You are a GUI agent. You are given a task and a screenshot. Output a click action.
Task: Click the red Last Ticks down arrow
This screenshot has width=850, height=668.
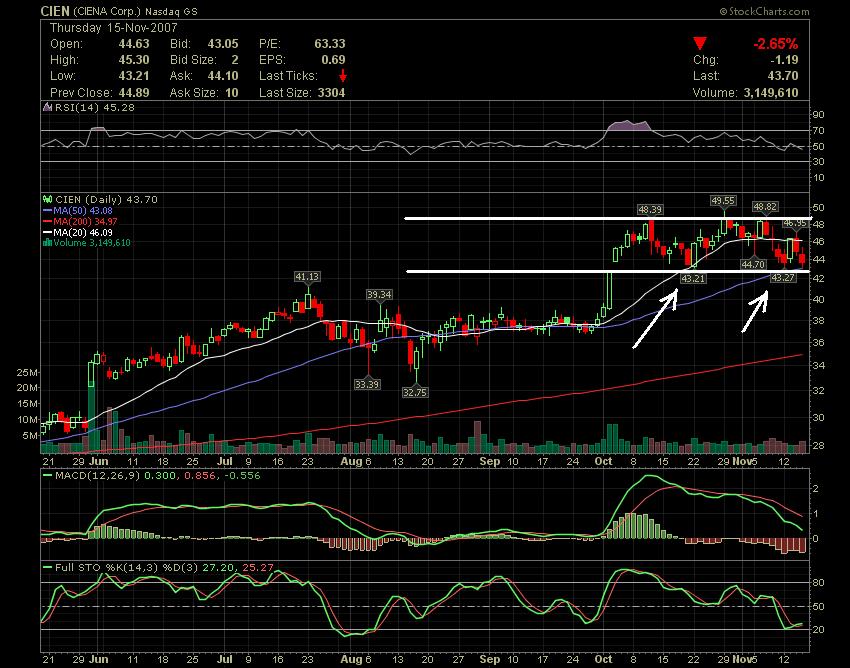[x=343, y=76]
